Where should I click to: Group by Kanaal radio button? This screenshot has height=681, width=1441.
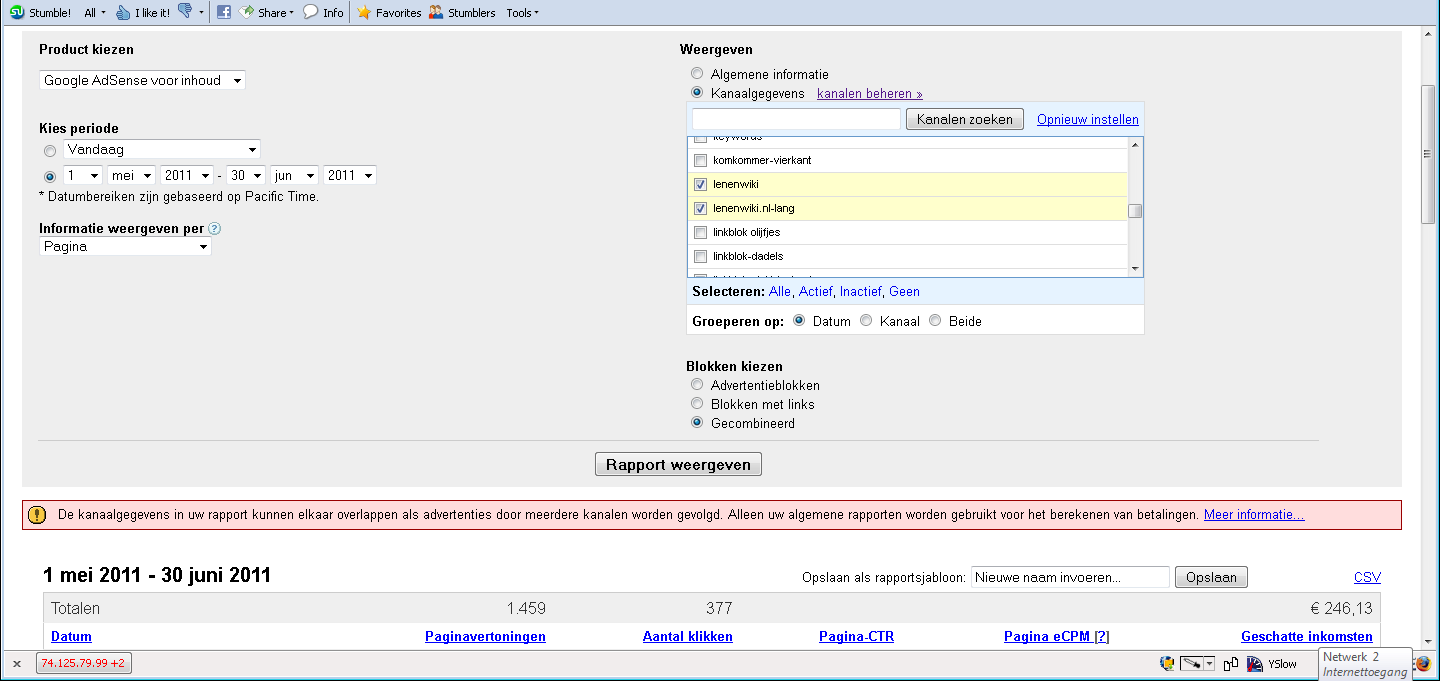(x=866, y=321)
